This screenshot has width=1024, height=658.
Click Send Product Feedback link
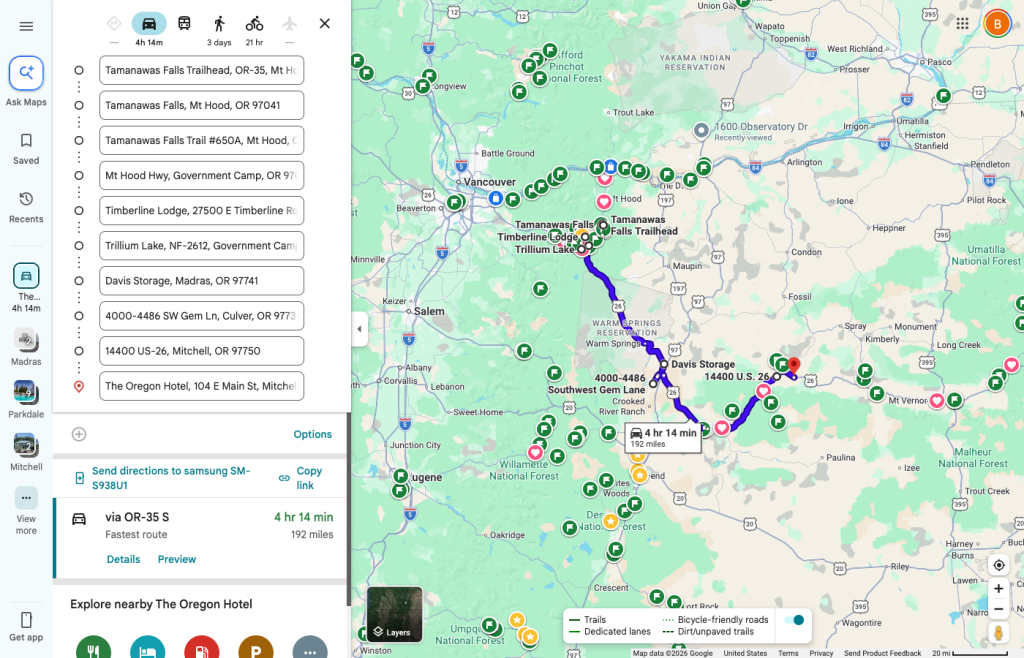tap(882, 653)
